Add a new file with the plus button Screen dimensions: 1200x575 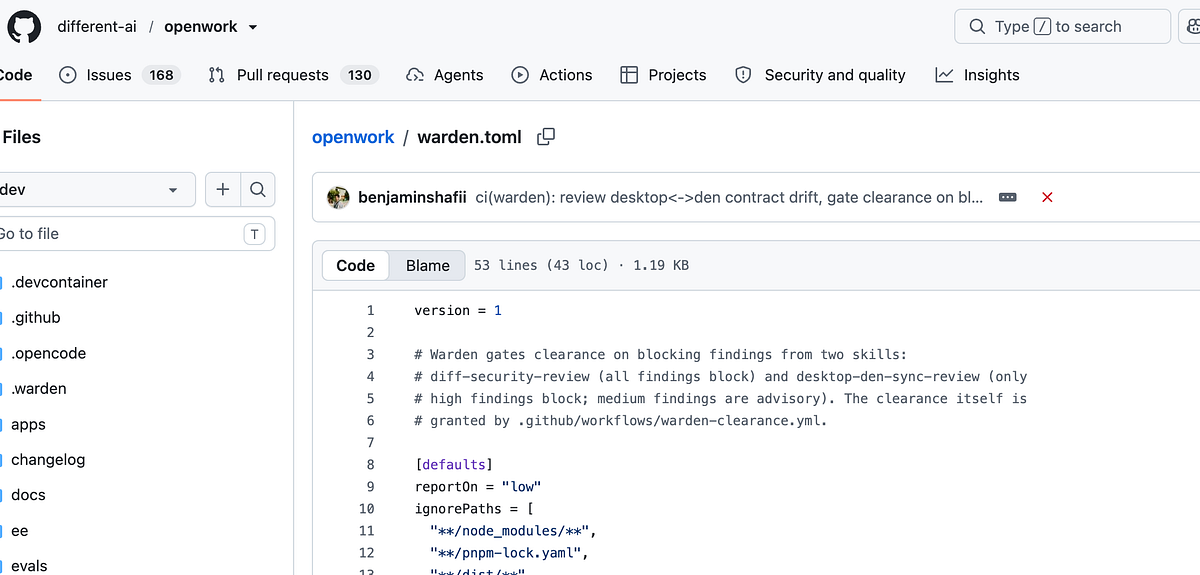223,189
